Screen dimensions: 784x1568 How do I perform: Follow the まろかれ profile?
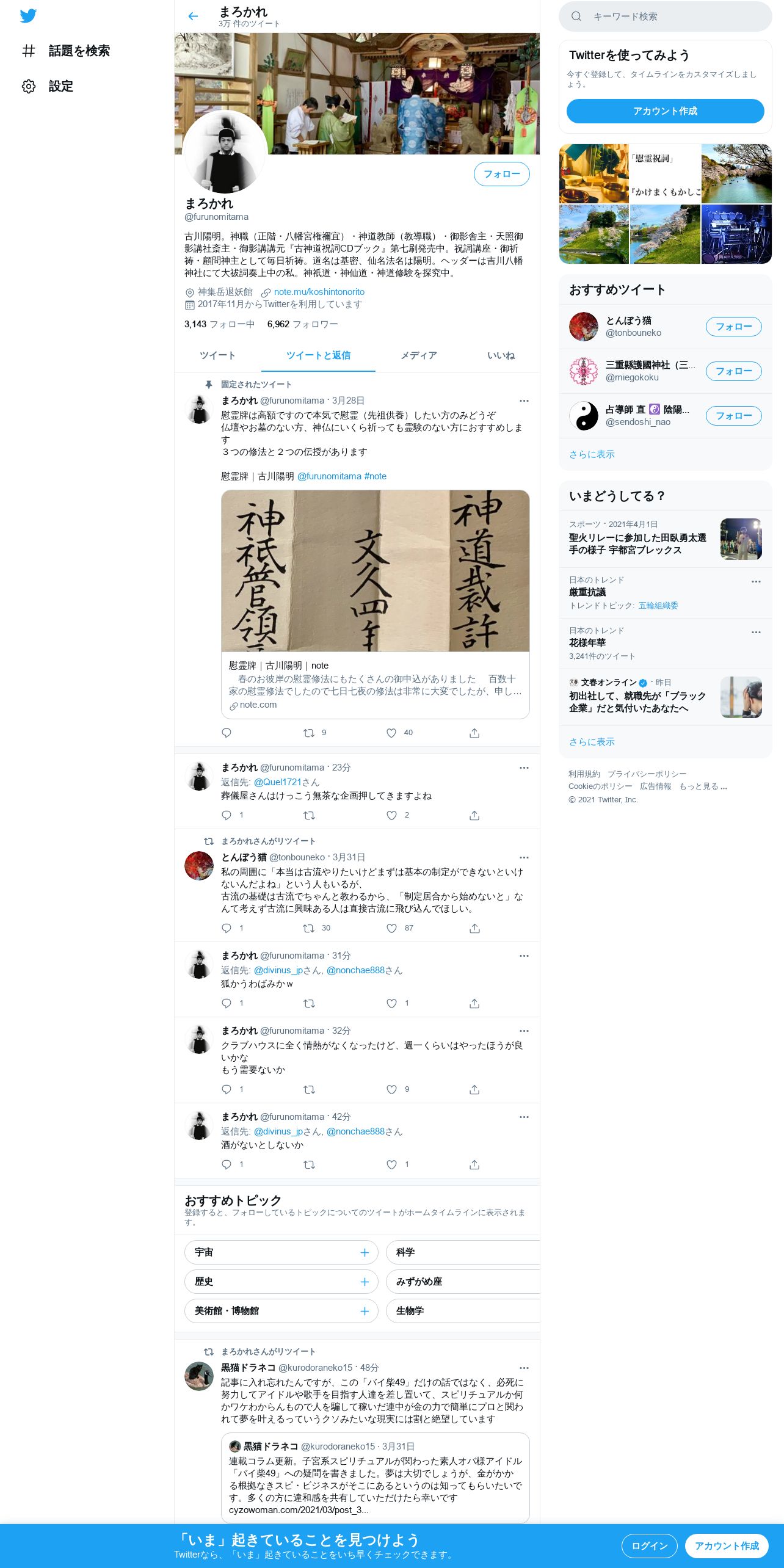(502, 174)
